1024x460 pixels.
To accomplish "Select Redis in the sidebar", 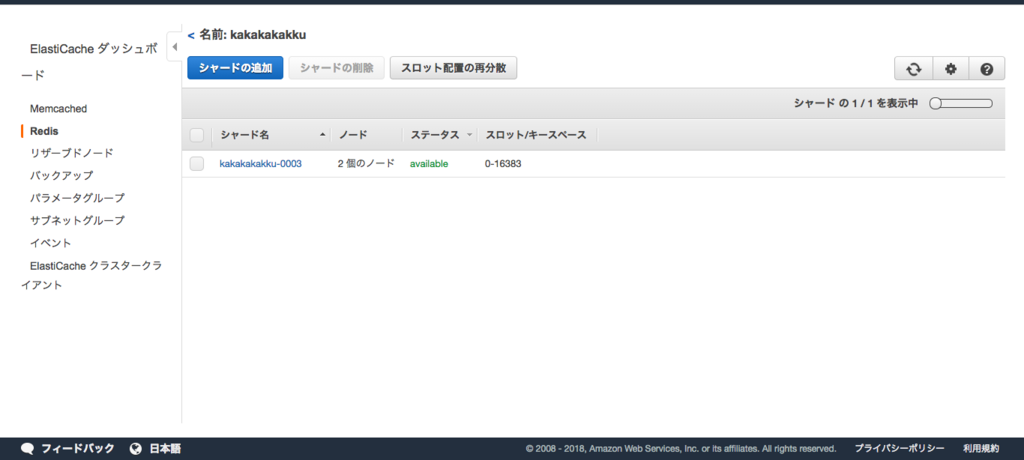I will (44, 131).
